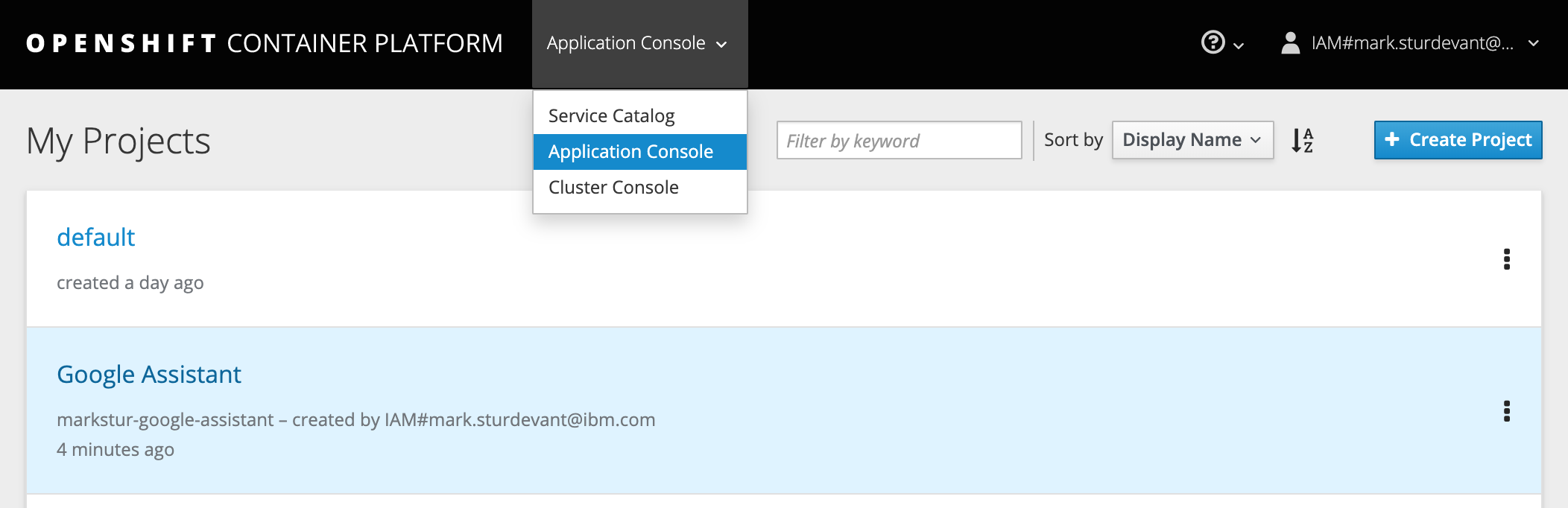The image size is (1568, 508).
Task: Click the 'created a day ago' text
Action: pyautogui.click(x=130, y=283)
